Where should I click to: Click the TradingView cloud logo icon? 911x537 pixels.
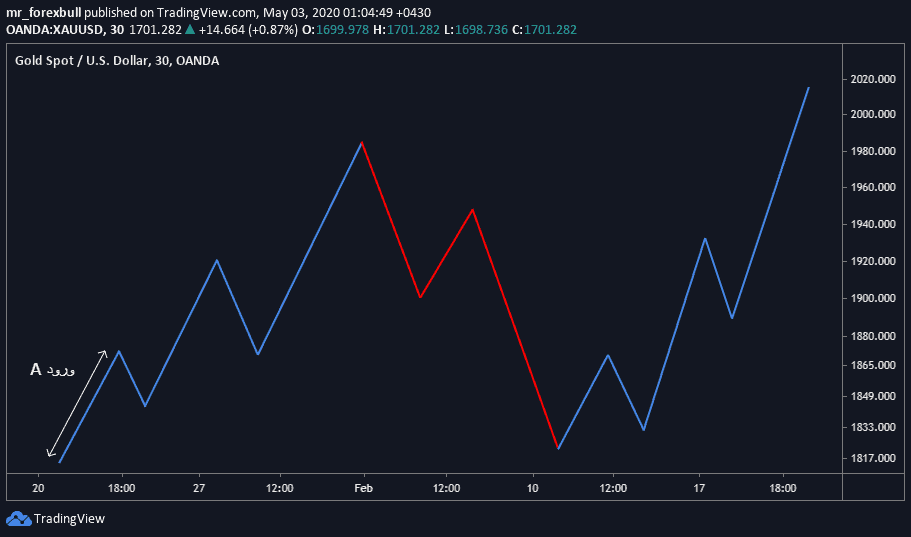coord(18,518)
